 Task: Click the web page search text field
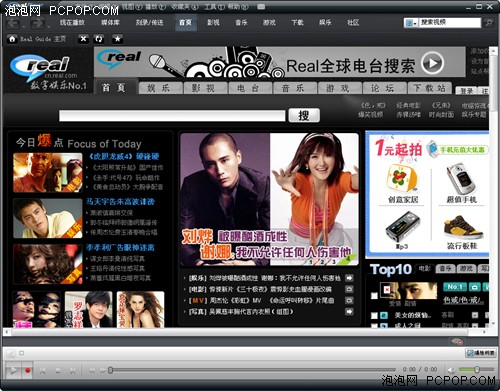tap(172, 116)
